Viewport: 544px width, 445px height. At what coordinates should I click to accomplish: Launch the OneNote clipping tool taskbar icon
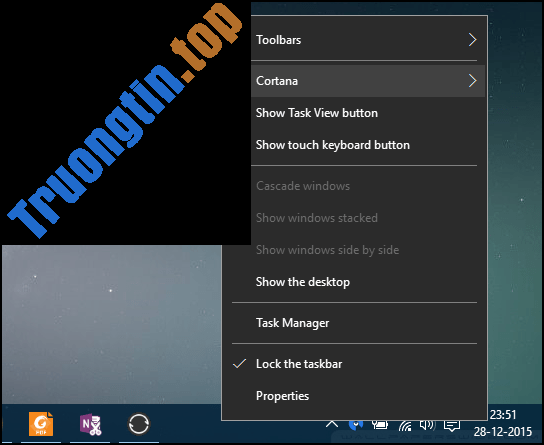(90, 424)
